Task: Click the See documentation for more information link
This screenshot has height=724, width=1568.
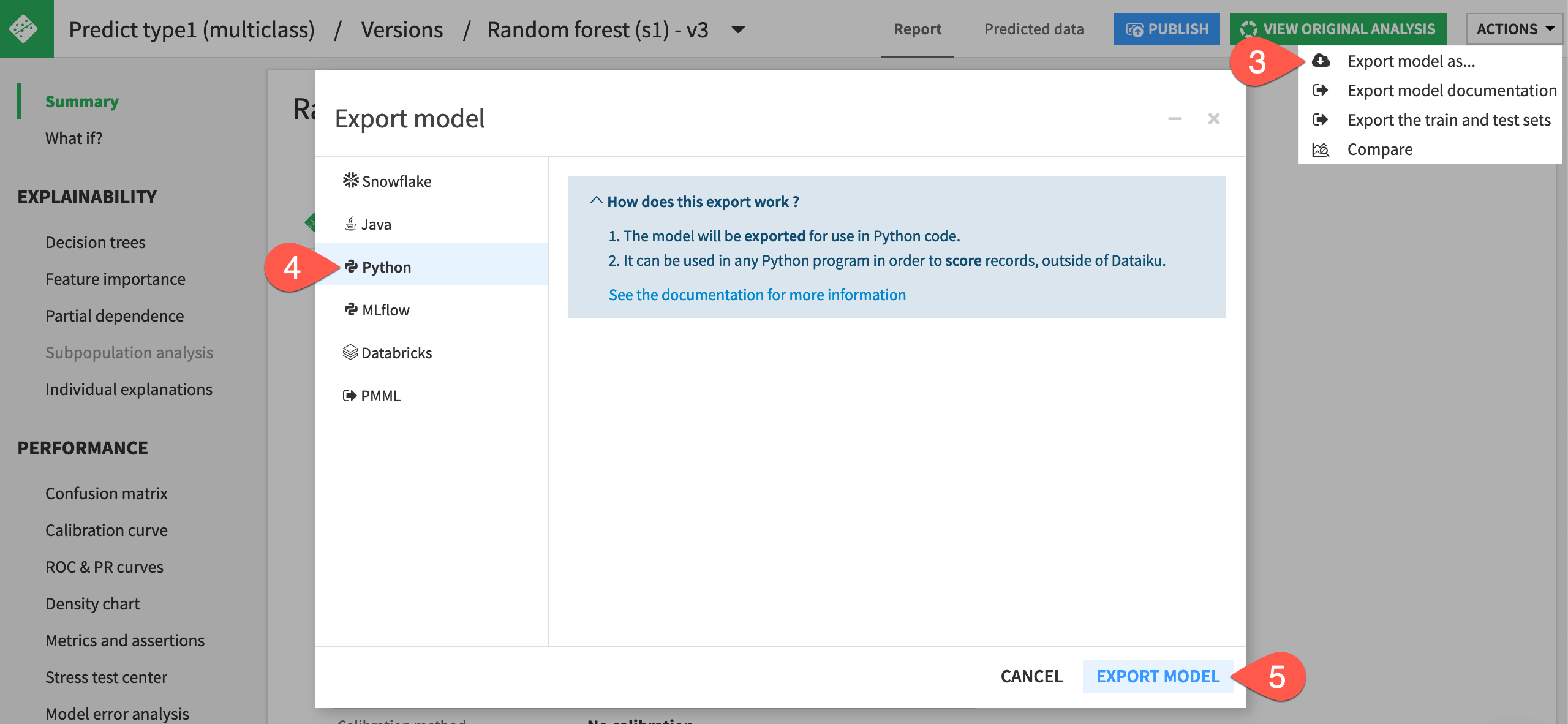Action: [x=758, y=293]
